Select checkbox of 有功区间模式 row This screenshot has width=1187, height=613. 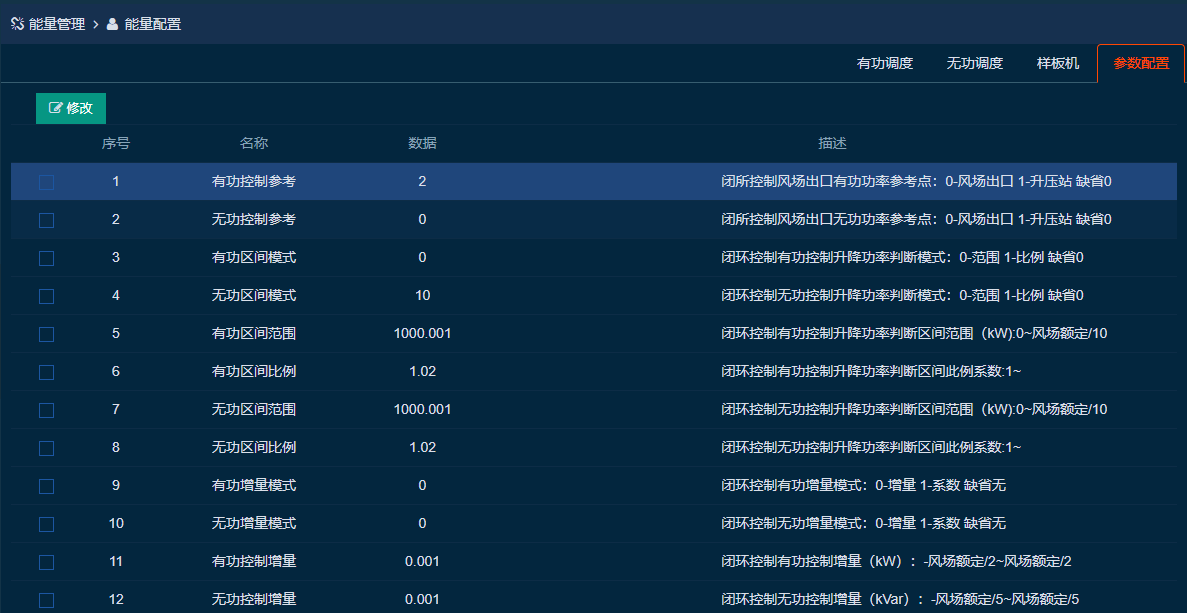tap(47, 258)
